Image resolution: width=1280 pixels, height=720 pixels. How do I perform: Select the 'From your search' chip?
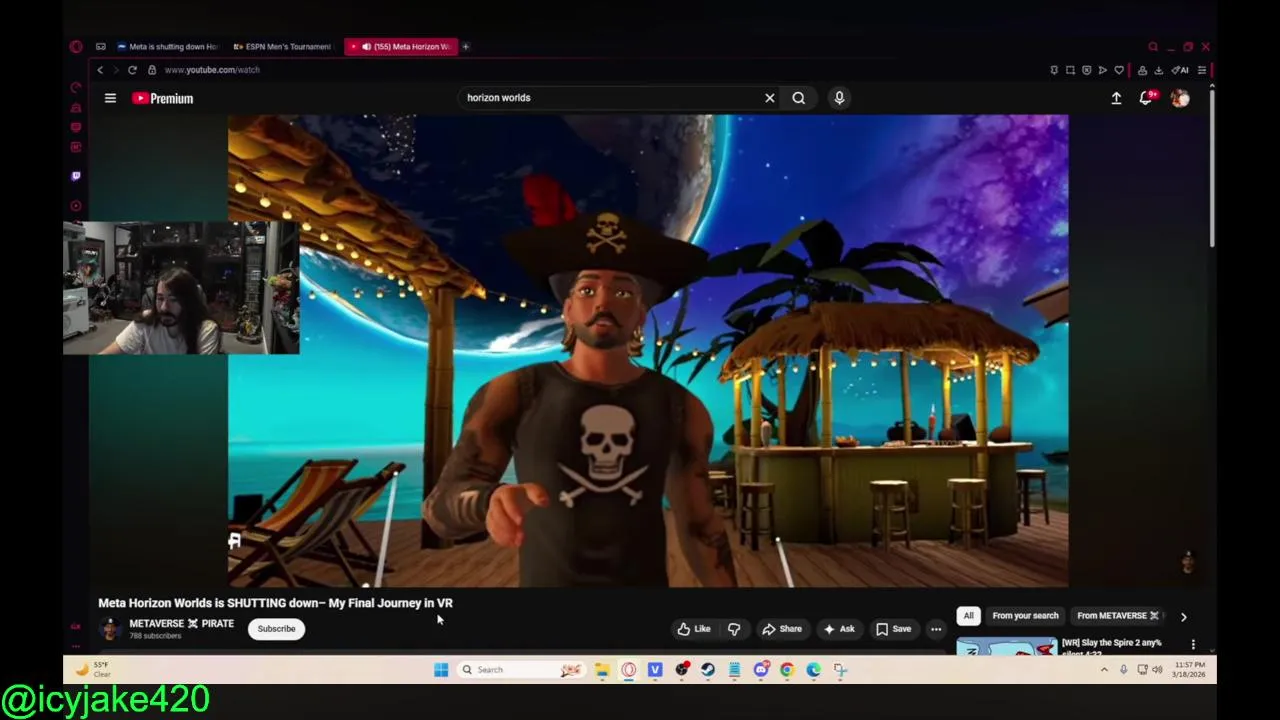point(1025,616)
